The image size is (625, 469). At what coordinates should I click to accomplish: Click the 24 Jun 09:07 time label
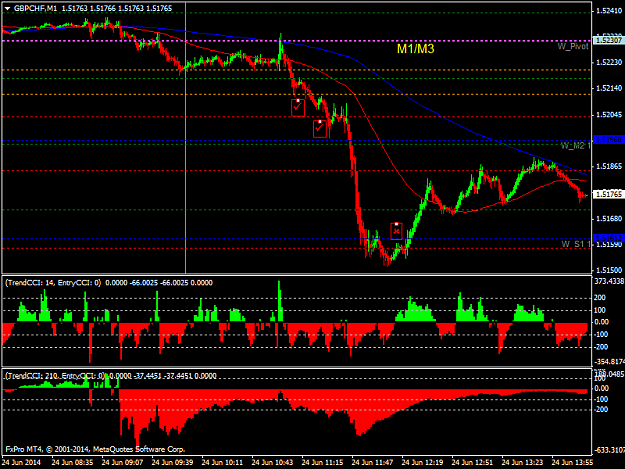(122, 463)
